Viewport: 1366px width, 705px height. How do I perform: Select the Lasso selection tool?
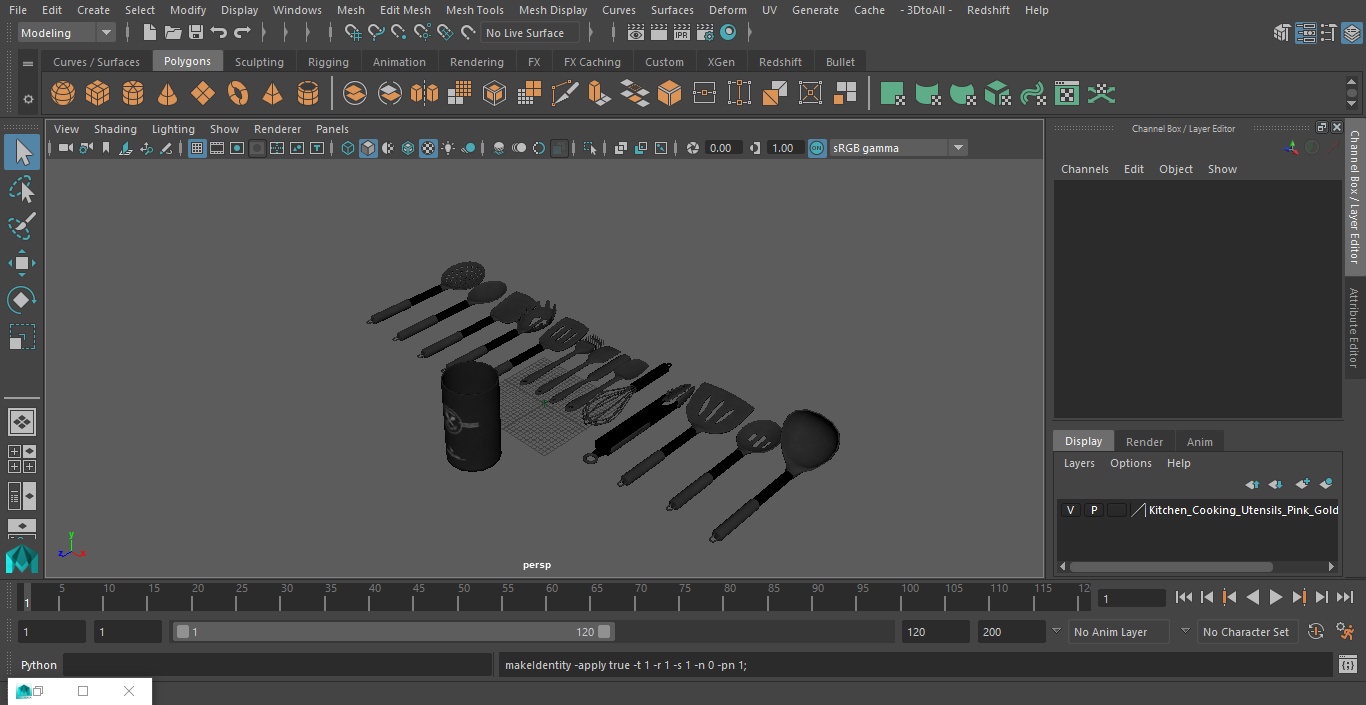(x=21, y=189)
